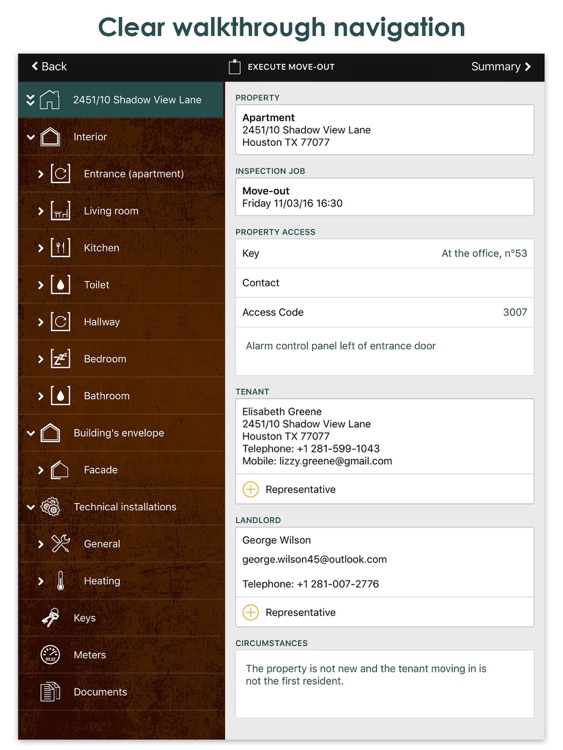Screen dimensions: 563x750
Task: Click the landlord Representative label
Action: (x=300, y=612)
